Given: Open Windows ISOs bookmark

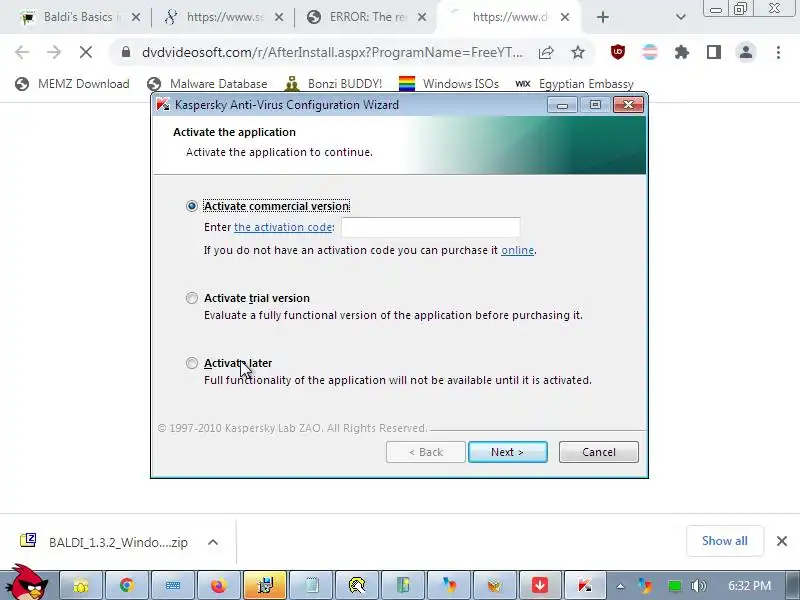Looking at the screenshot, I should [448, 84].
